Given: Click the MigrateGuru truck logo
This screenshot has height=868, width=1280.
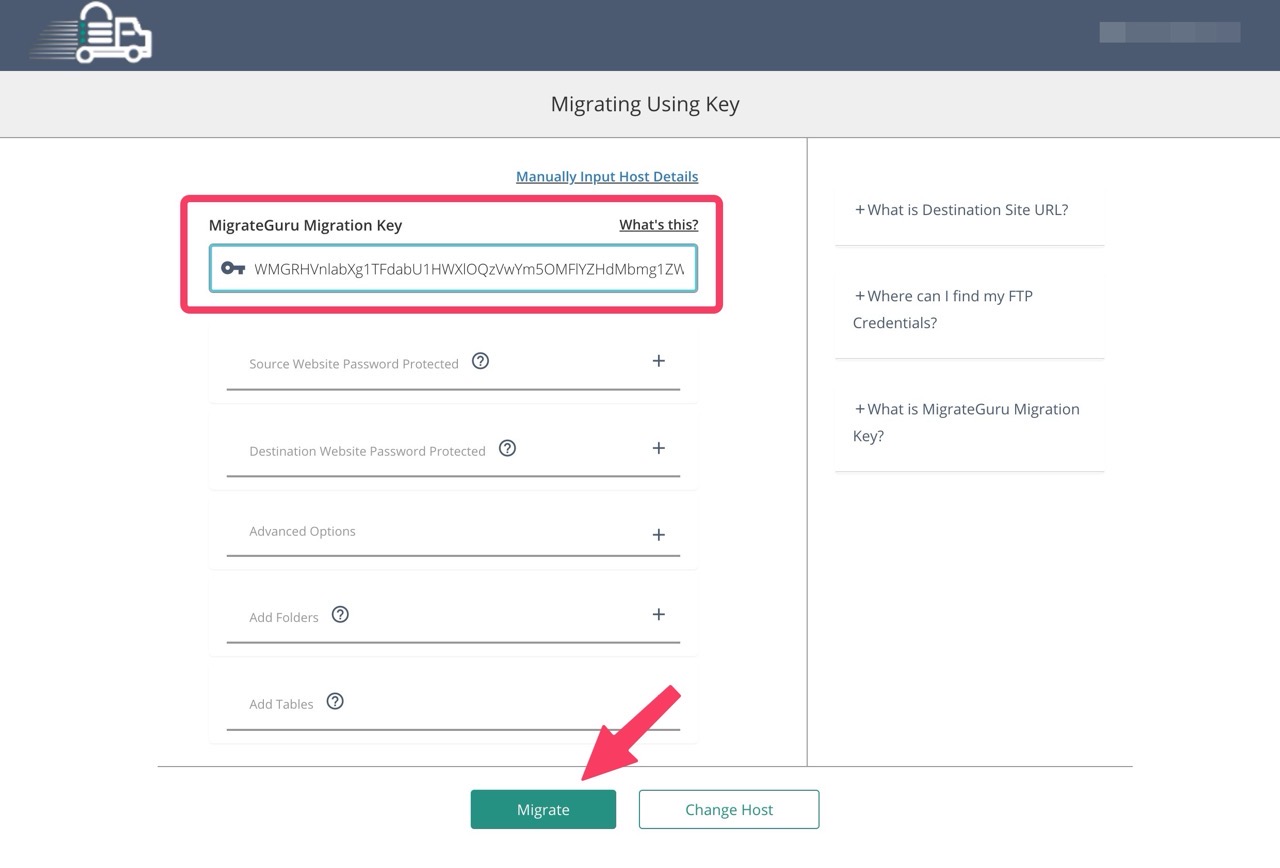Looking at the screenshot, I should 91,32.
